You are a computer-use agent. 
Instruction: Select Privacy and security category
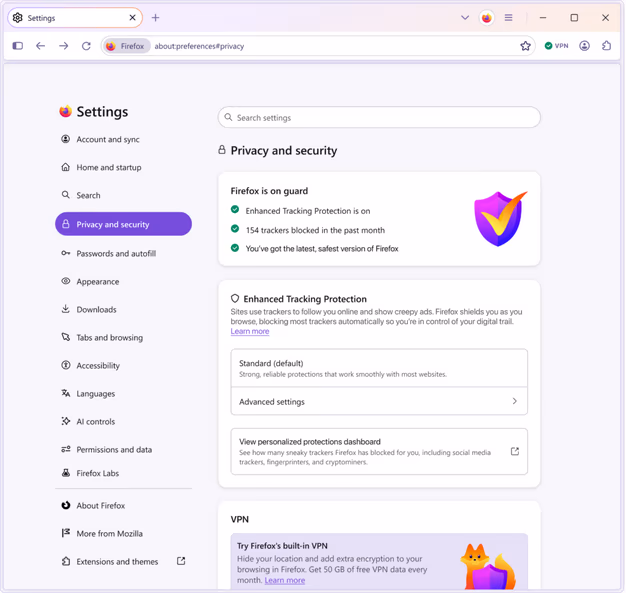[x=123, y=224]
